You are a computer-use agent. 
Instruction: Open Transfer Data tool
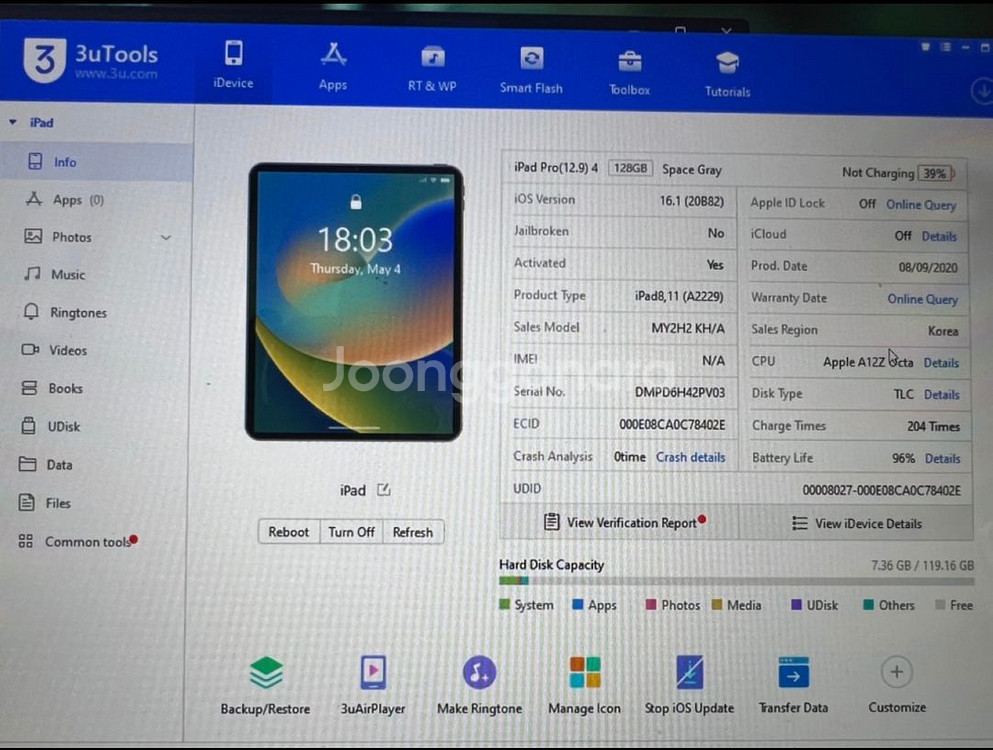[794, 685]
